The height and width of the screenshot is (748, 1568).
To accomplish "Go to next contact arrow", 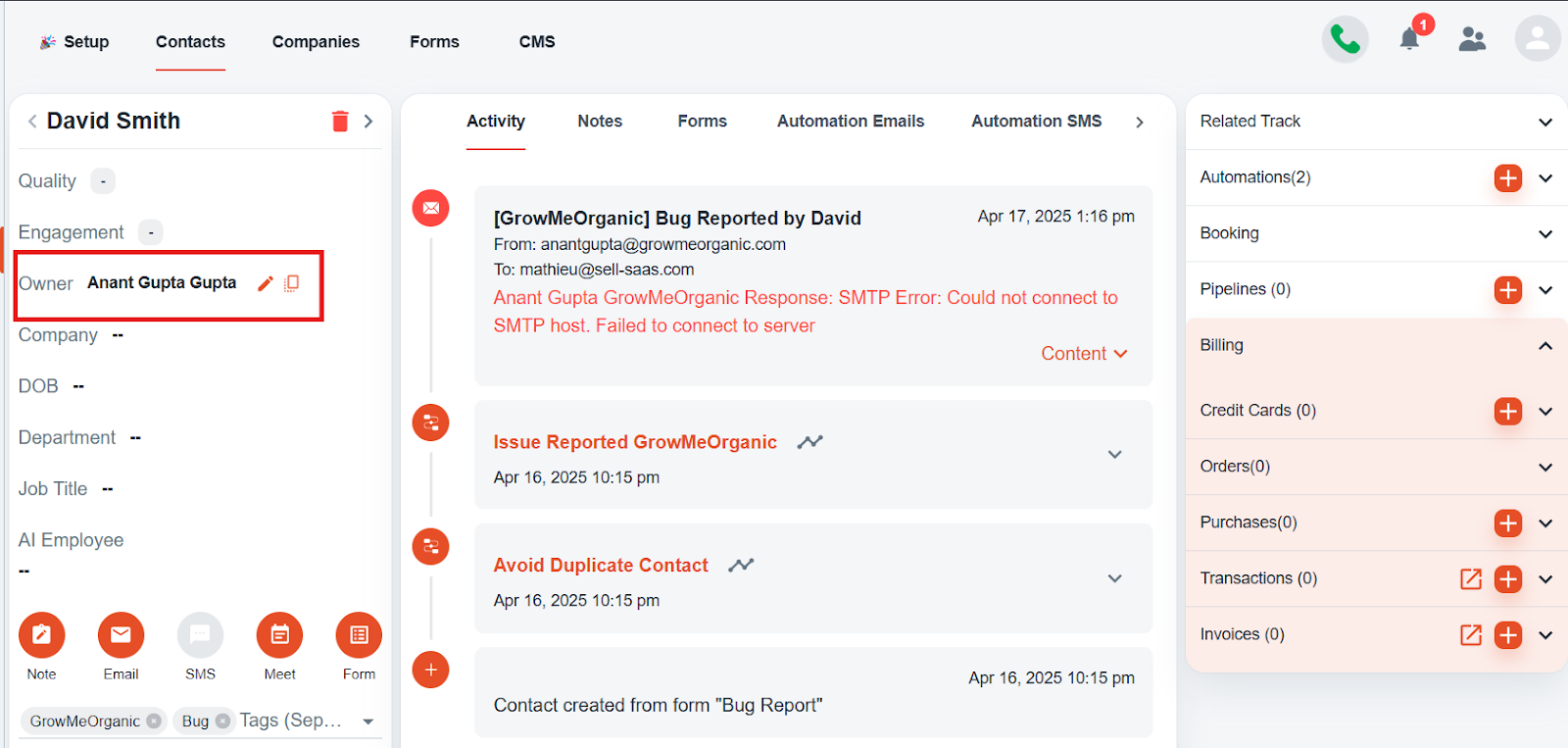I will pos(368,121).
